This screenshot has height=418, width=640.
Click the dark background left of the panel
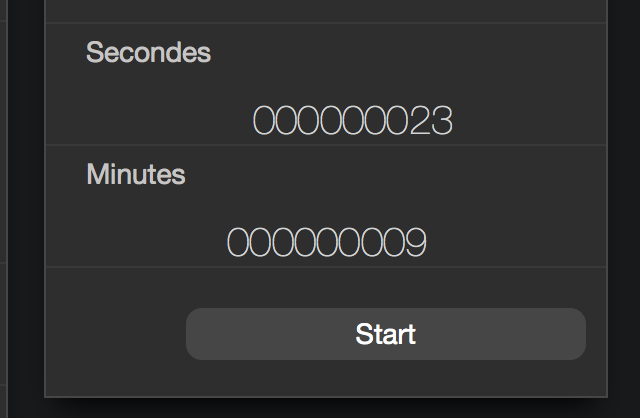[x=22, y=200]
